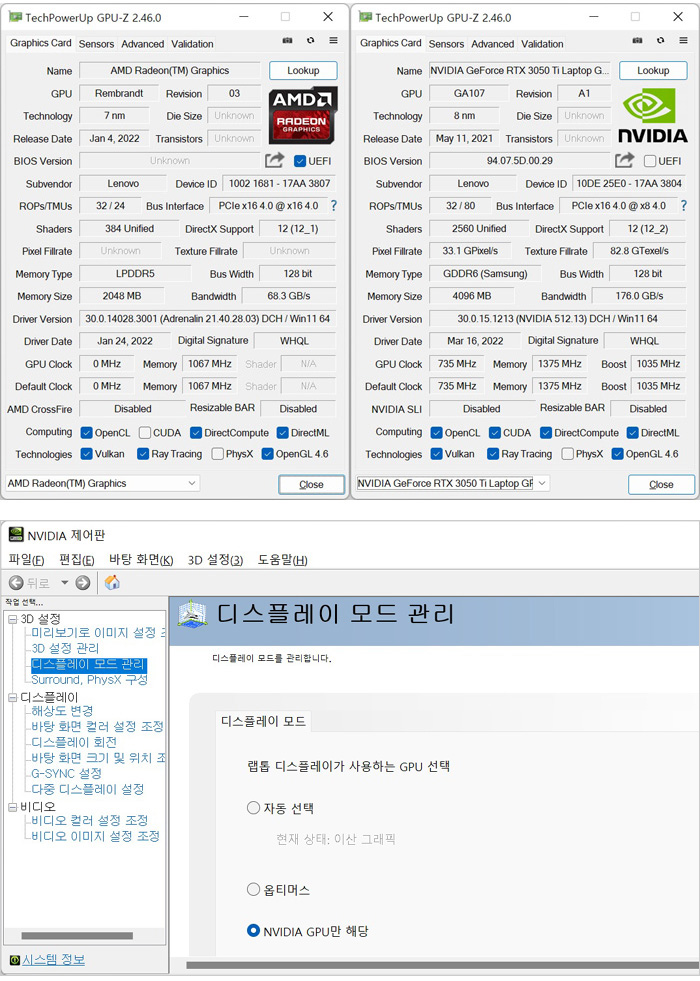Click Back arrow in NVIDIA Control Panel

click(16, 582)
